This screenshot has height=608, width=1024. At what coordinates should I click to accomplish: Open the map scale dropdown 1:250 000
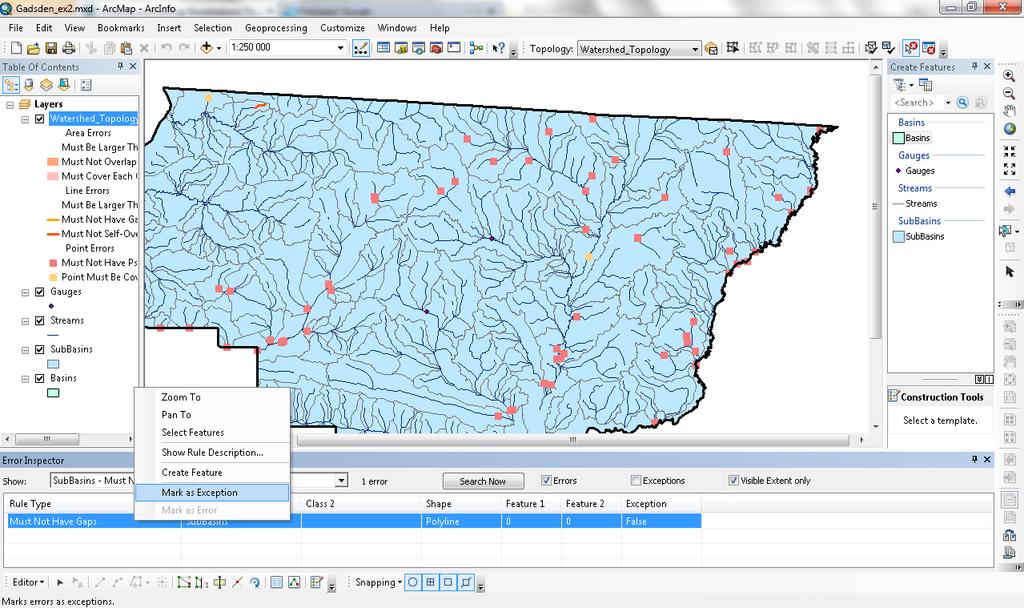(340, 48)
